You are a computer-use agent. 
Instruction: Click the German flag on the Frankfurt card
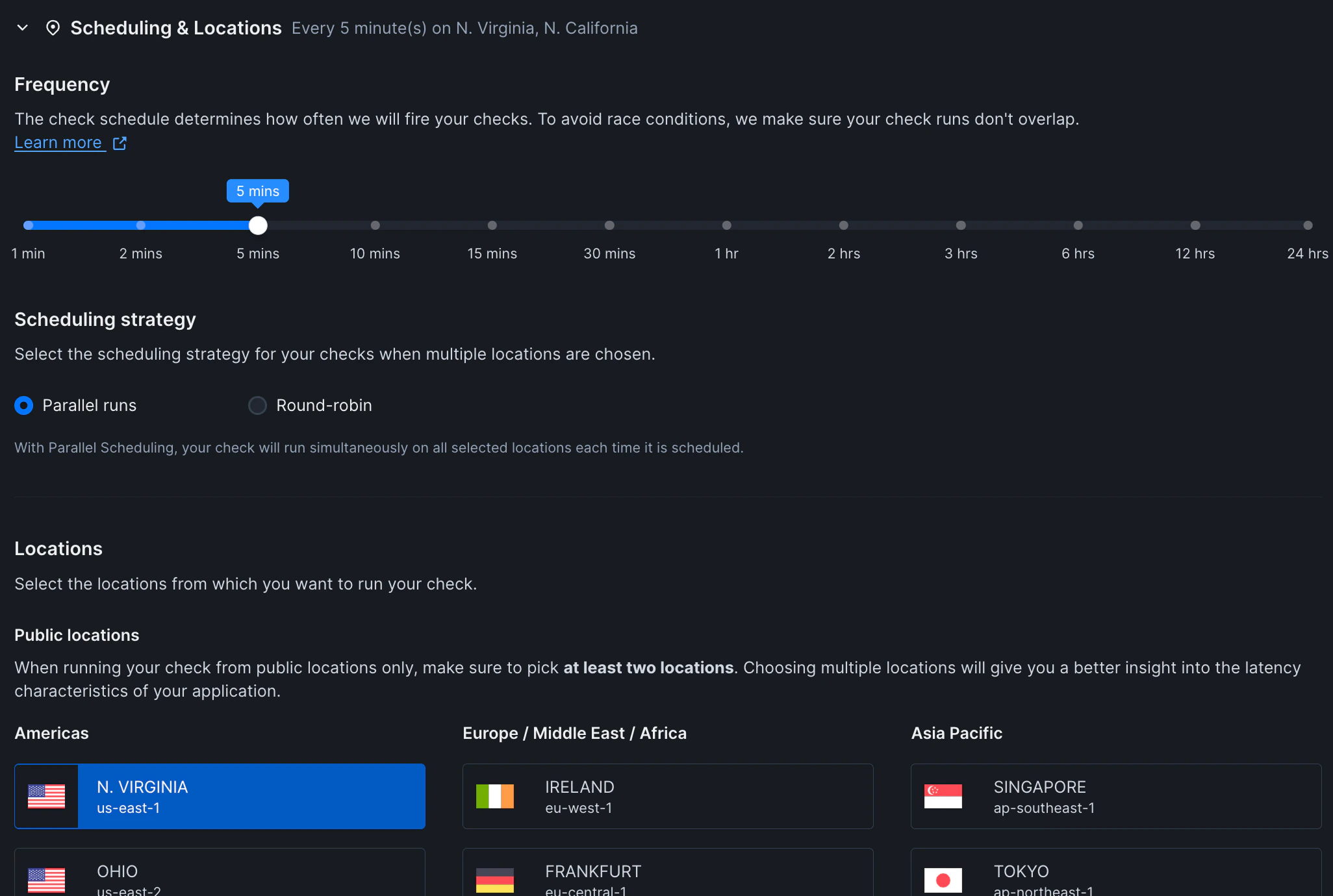pos(495,880)
